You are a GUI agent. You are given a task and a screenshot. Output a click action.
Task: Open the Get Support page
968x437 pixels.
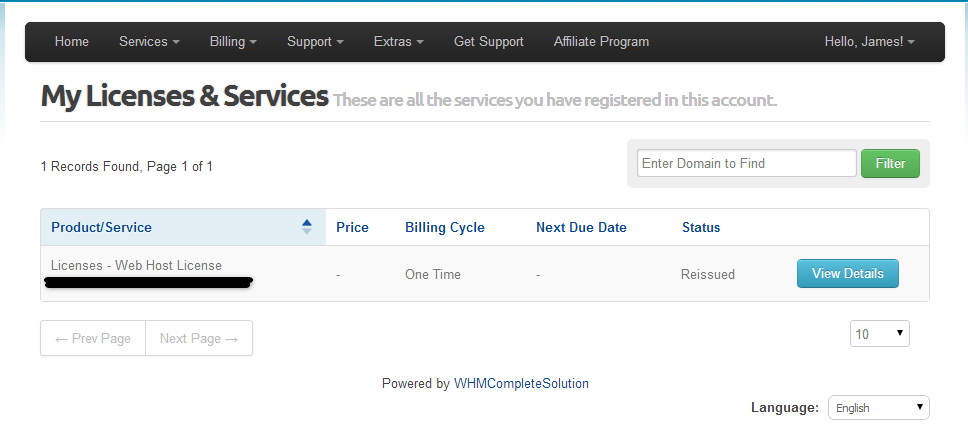[x=489, y=41]
